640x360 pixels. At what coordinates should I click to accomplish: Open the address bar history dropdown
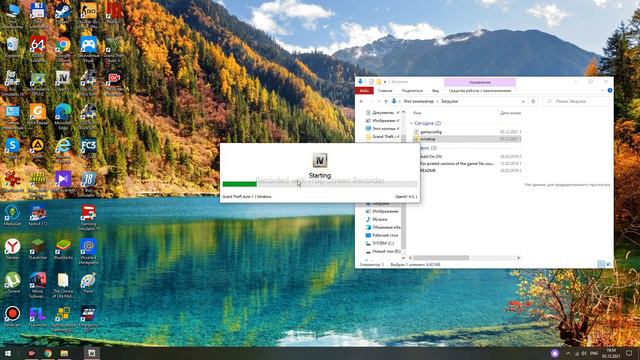point(523,101)
